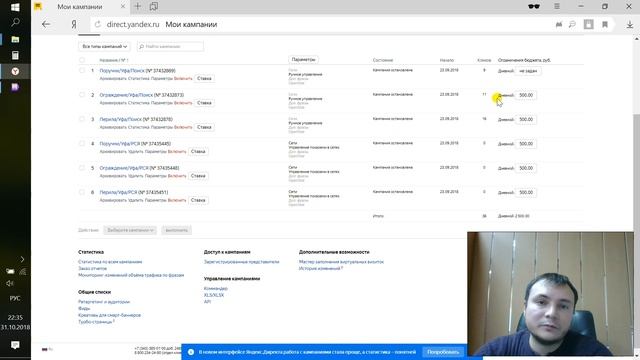Click daily budget 'не задан' for campaign 1
Screen dimensions: 640x360
528,71
